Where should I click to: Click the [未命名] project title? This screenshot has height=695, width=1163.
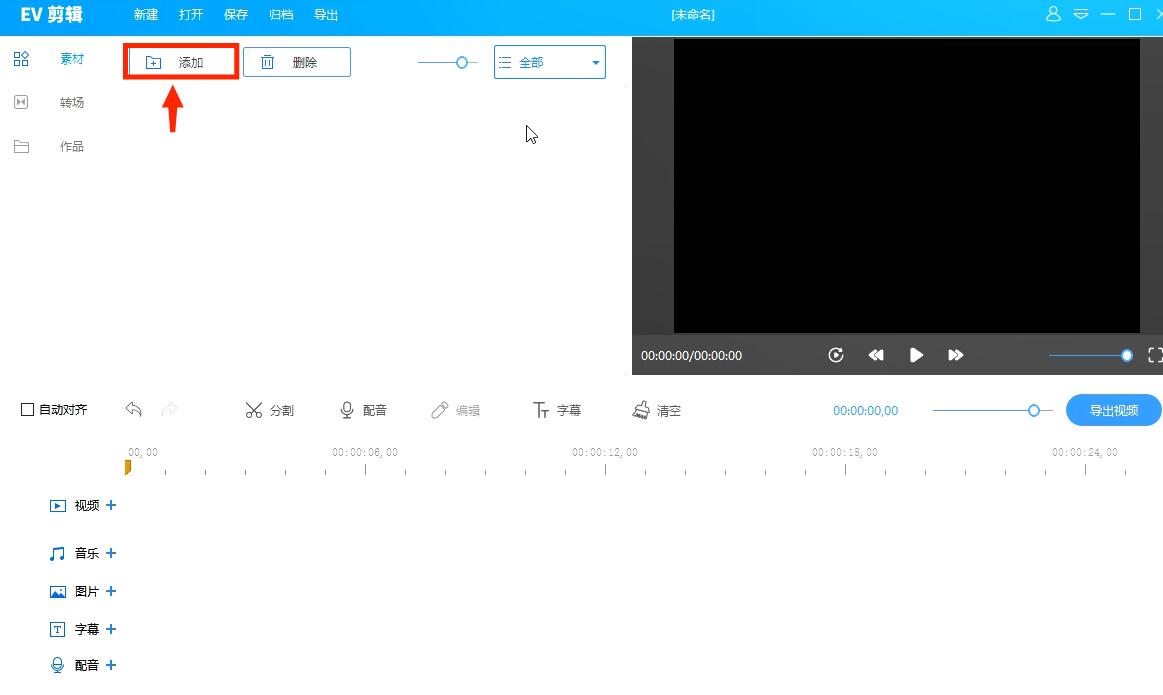(x=693, y=15)
